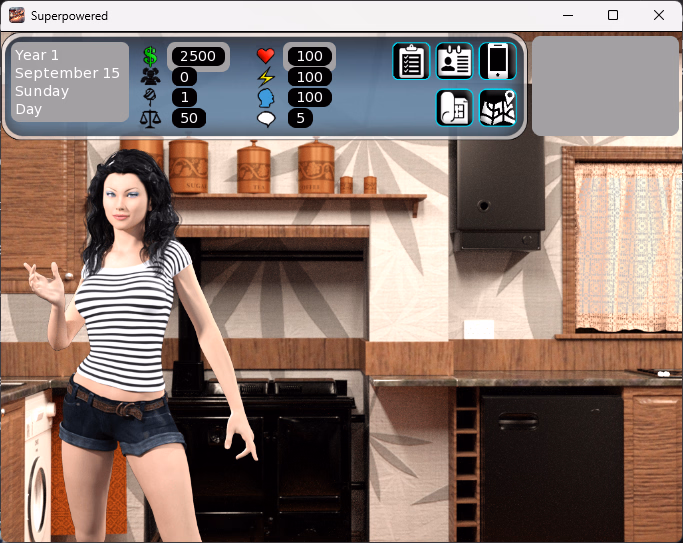The image size is (683, 543).
Task: Click the group of people icon
Action: tap(151, 77)
